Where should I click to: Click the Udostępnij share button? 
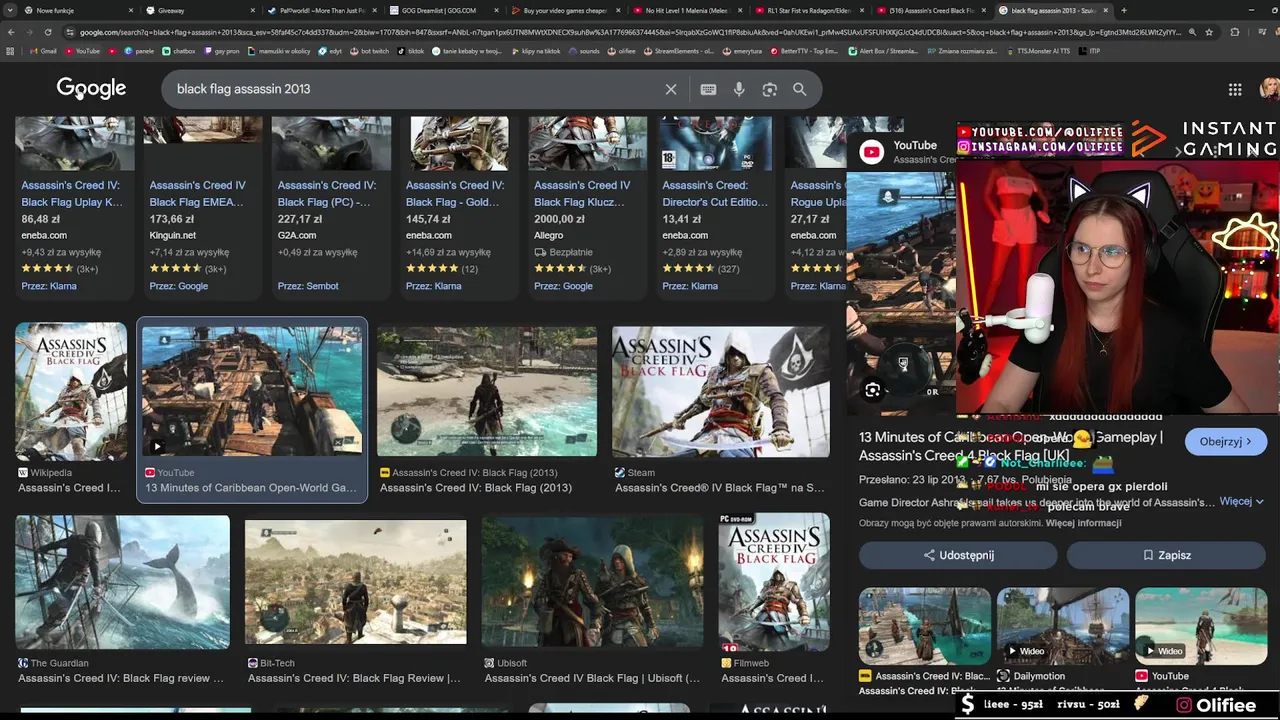(958, 555)
